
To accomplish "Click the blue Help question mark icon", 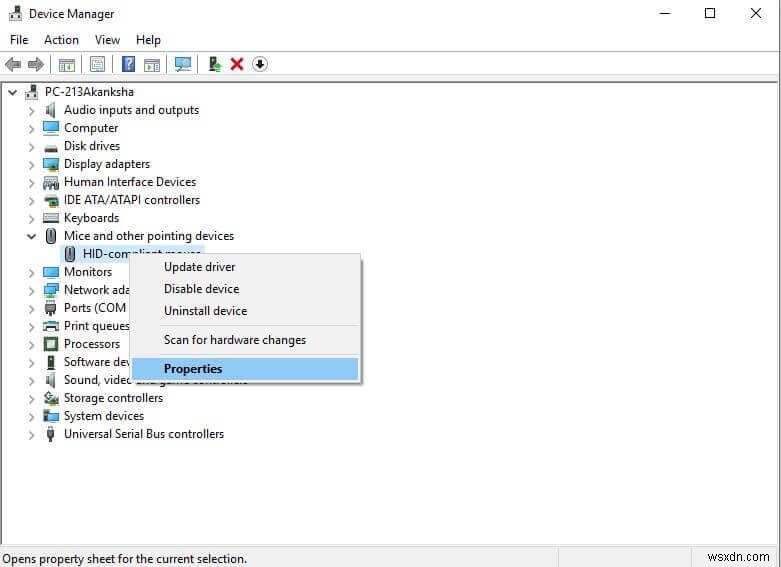I will [129, 64].
